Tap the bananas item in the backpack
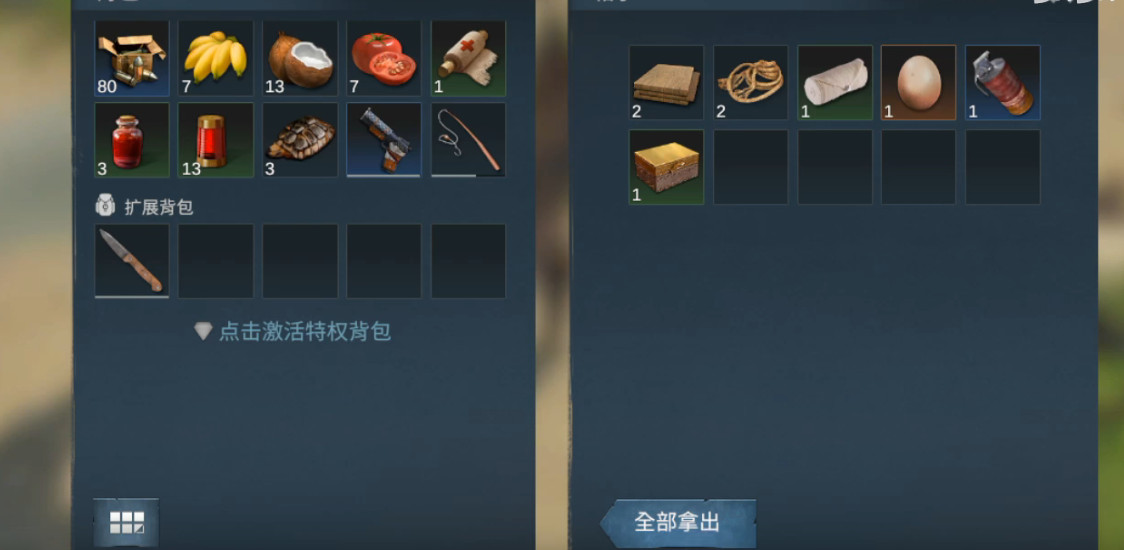The width and height of the screenshot is (1124, 550). (x=216, y=58)
